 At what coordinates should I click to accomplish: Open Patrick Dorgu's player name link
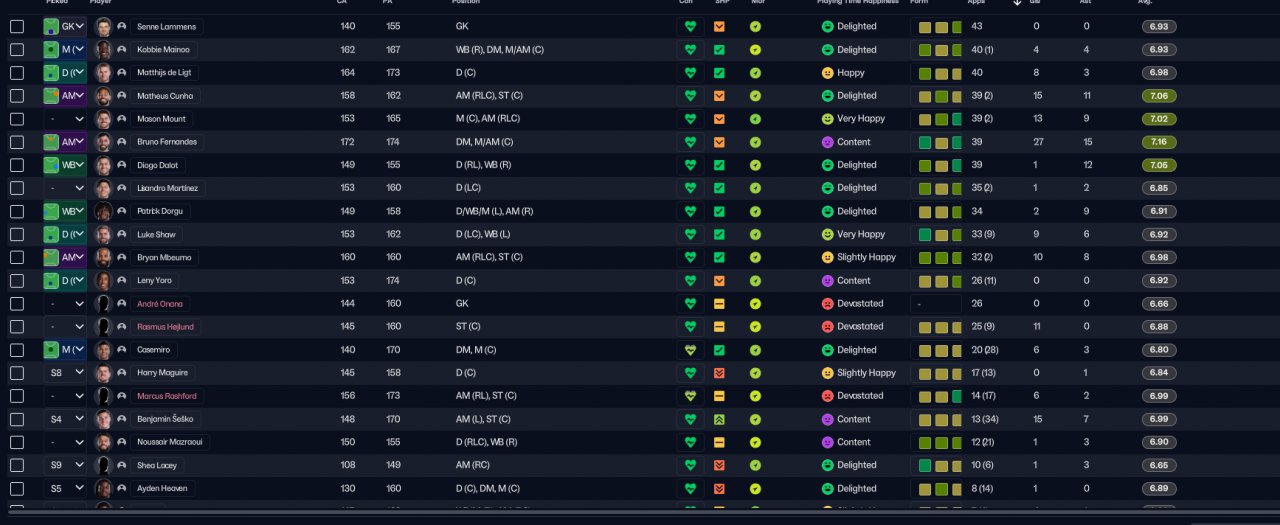(160, 211)
